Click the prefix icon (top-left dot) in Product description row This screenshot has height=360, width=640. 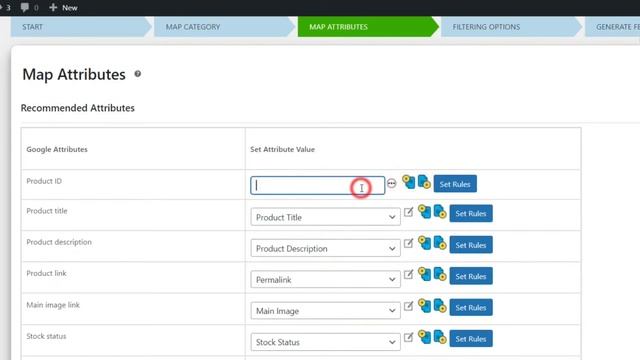pos(424,243)
